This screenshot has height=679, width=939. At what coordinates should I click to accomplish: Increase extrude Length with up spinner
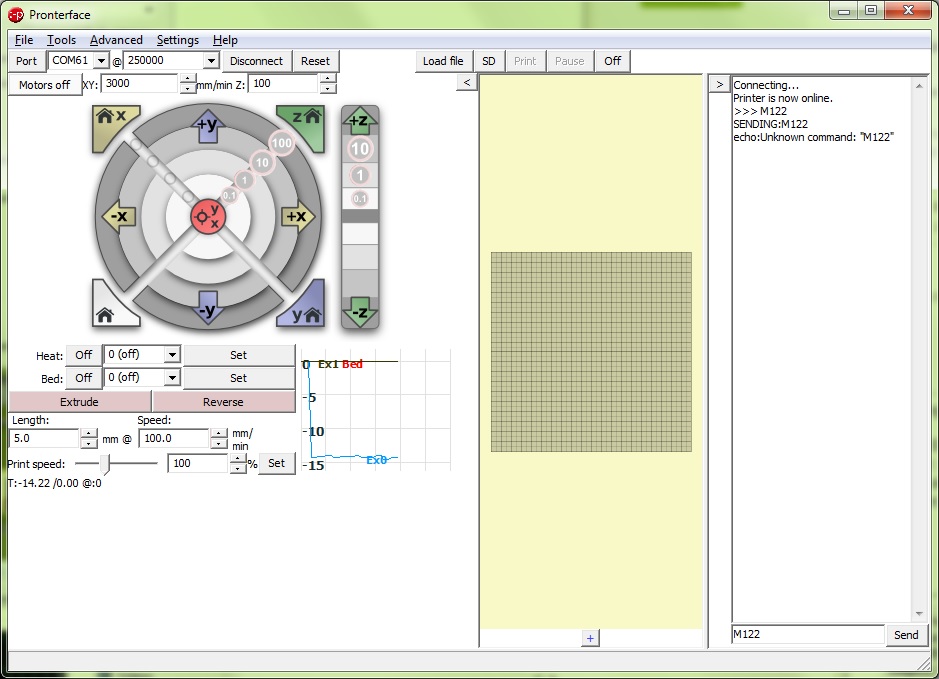pyautogui.click(x=89, y=434)
